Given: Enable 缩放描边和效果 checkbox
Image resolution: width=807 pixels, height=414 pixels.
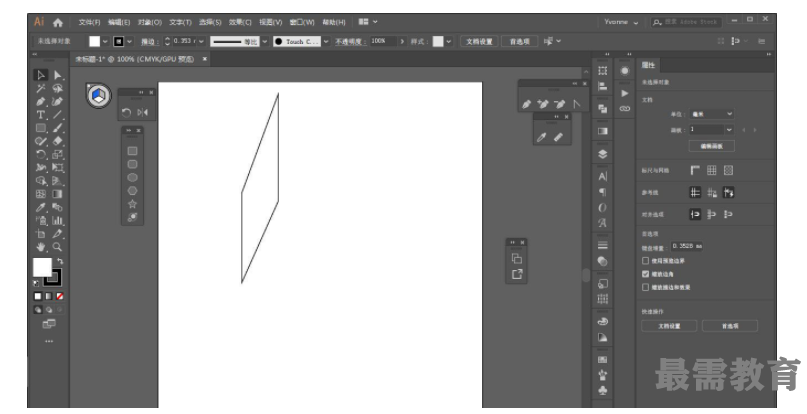Looking at the screenshot, I should pyautogui.click(x=645, y=287).
